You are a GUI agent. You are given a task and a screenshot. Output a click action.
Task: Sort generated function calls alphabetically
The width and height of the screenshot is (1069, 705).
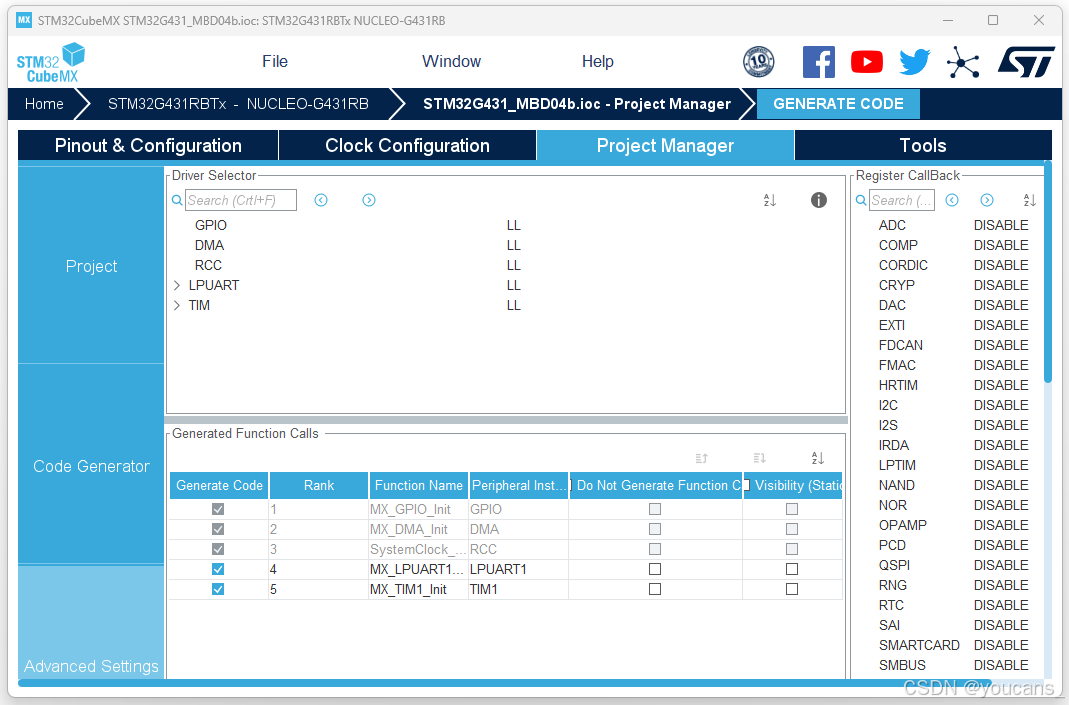pyautogui.click(x=818, y=458)
